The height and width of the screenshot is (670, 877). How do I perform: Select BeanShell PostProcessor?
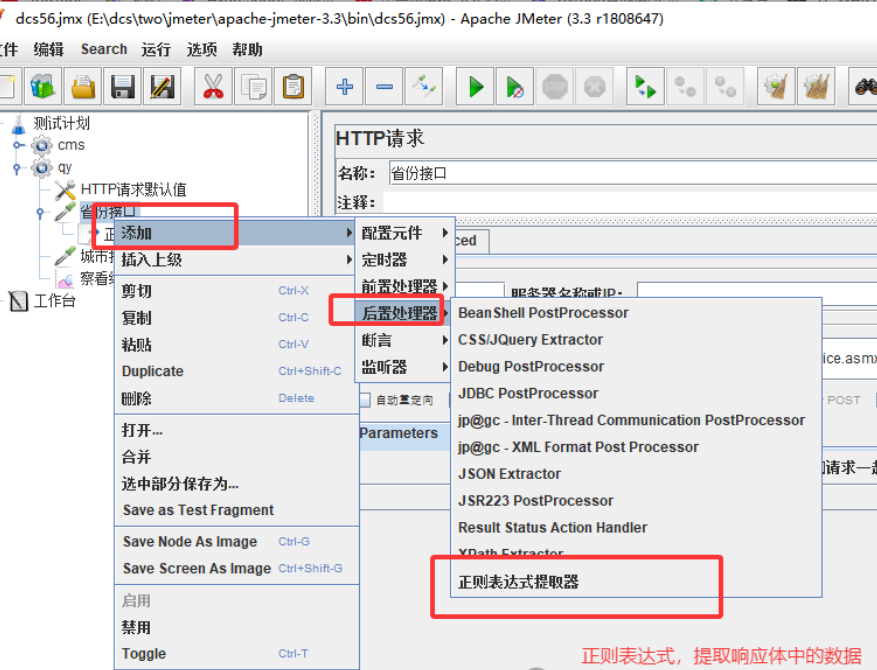[636, 313]
